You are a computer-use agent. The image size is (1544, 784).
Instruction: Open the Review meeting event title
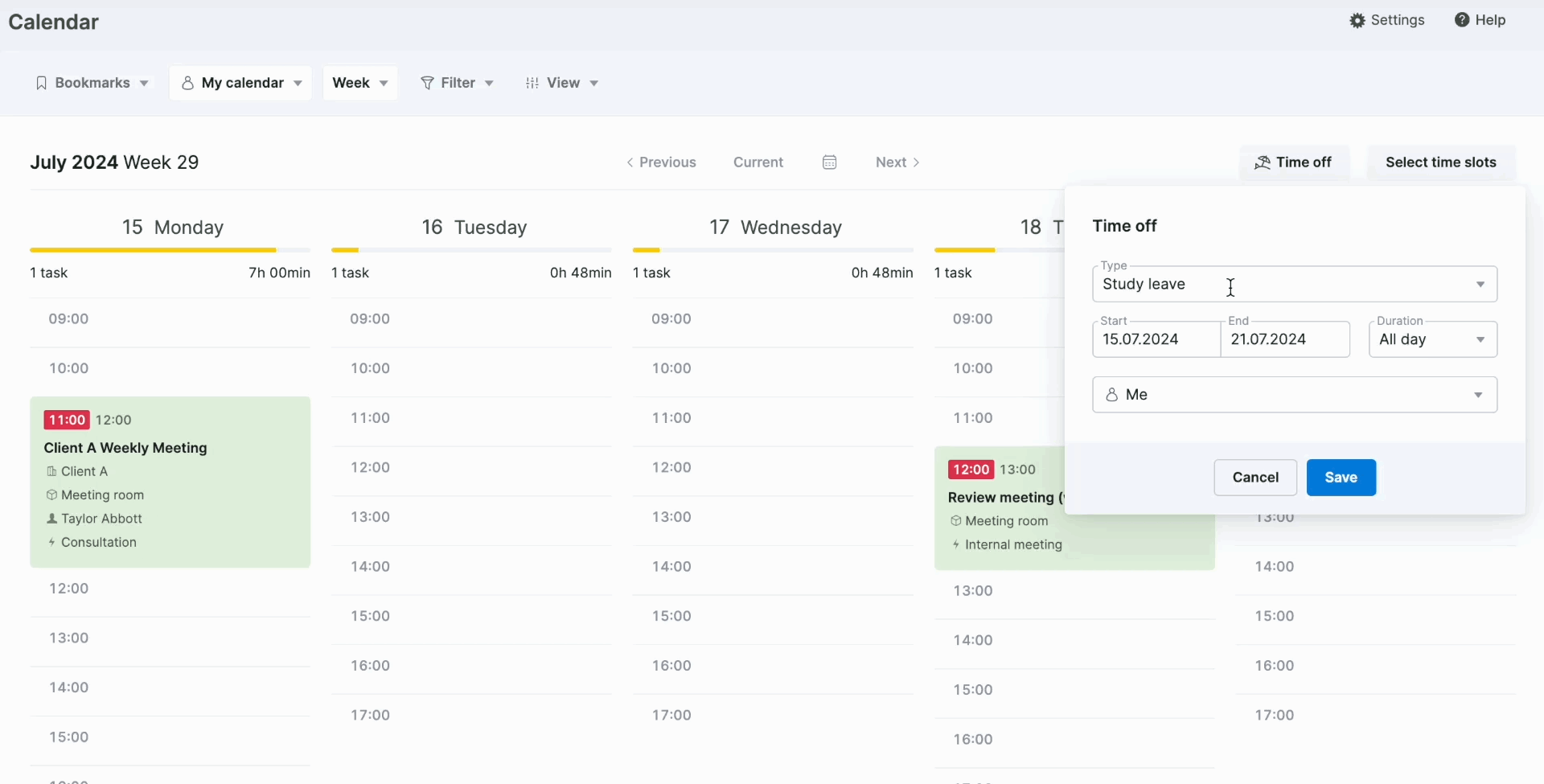(1005, 498)
